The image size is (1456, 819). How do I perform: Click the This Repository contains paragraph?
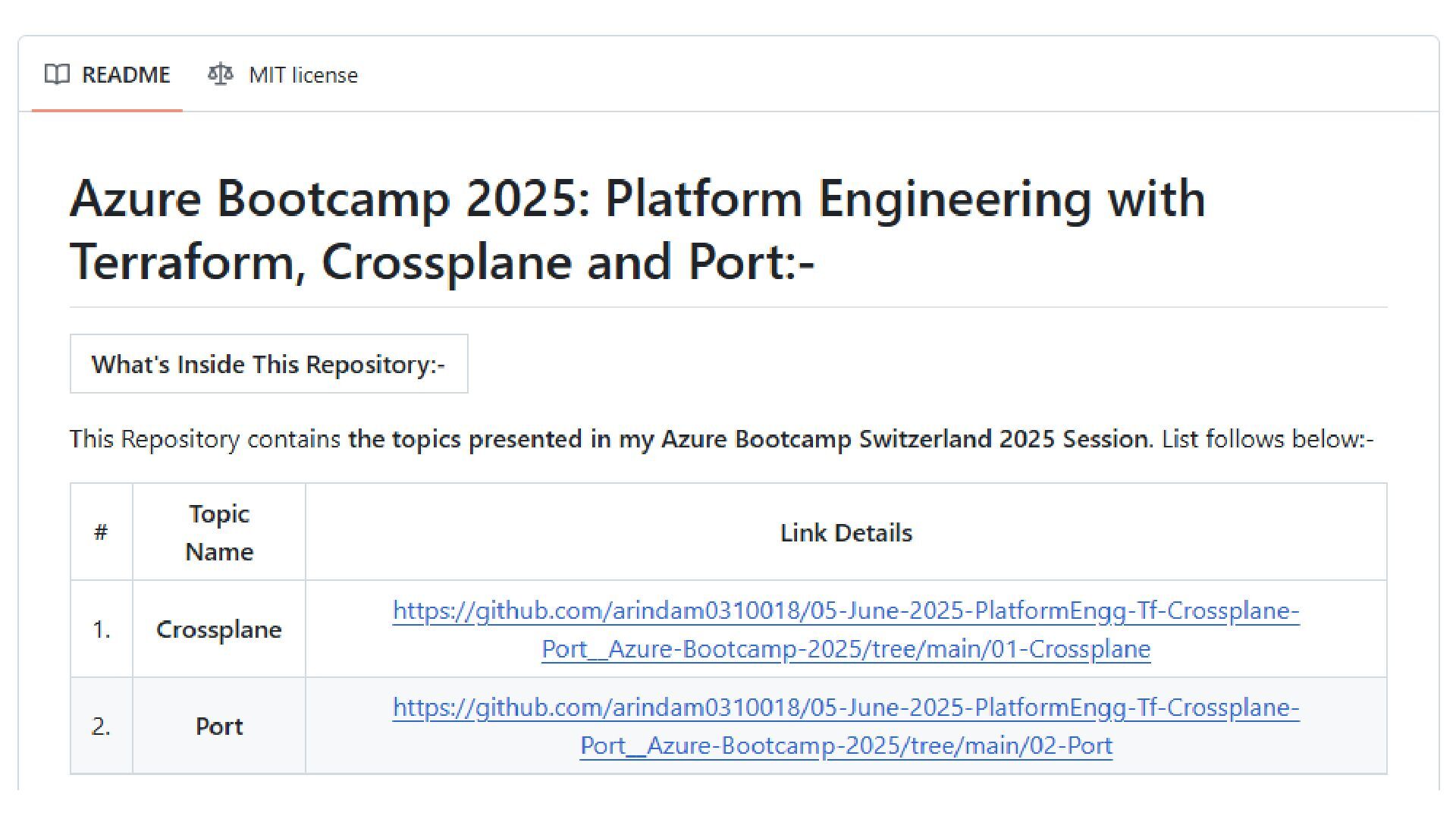721,439
